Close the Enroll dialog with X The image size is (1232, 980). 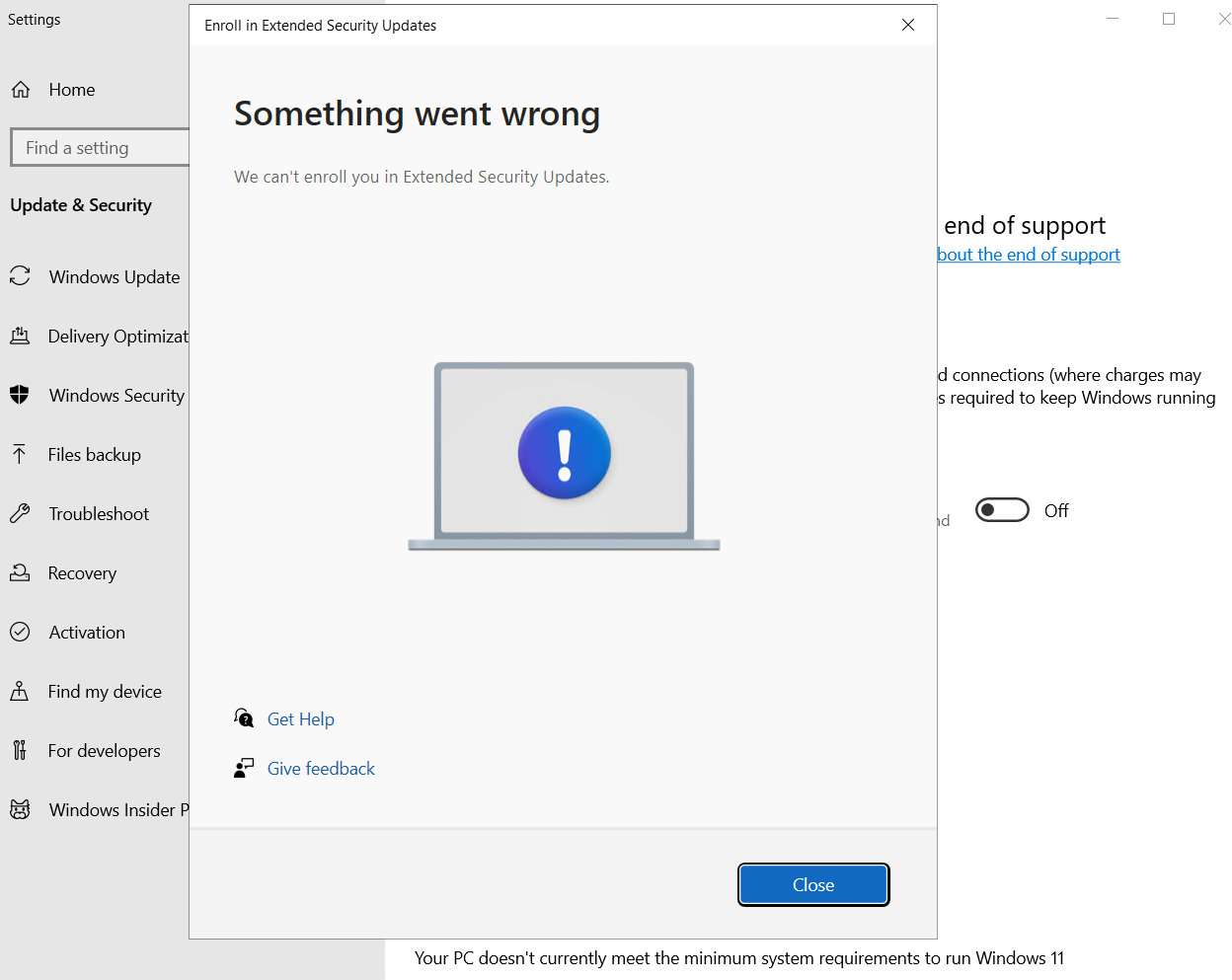(x=908, y=25)
